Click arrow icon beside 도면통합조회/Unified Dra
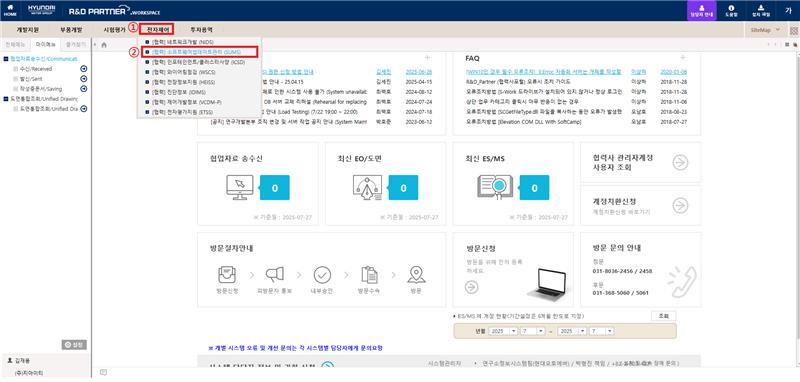 click(84, 109)
